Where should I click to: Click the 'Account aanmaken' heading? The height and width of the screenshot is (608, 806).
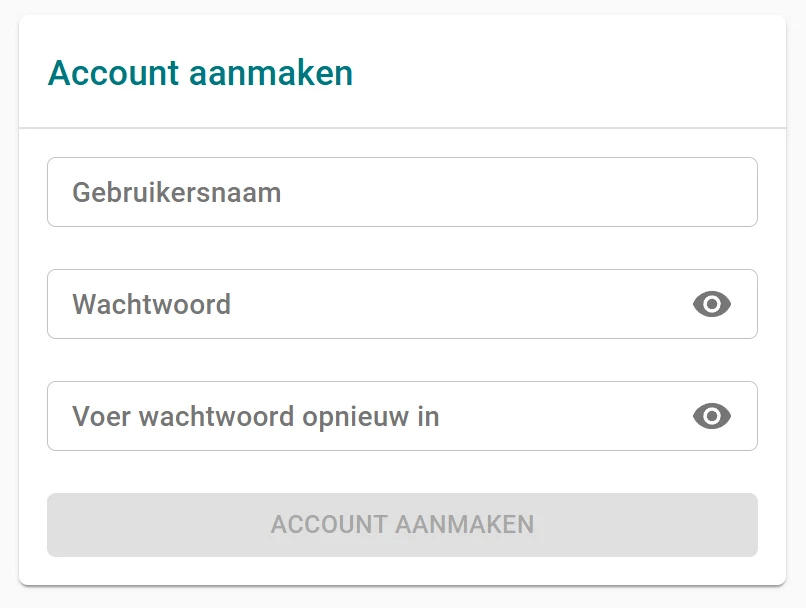200,73
